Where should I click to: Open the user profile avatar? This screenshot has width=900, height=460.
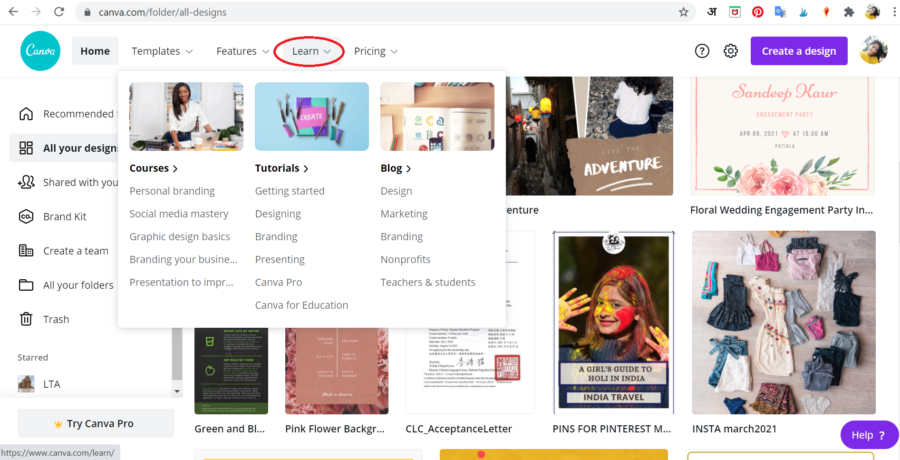click(873, 51)
